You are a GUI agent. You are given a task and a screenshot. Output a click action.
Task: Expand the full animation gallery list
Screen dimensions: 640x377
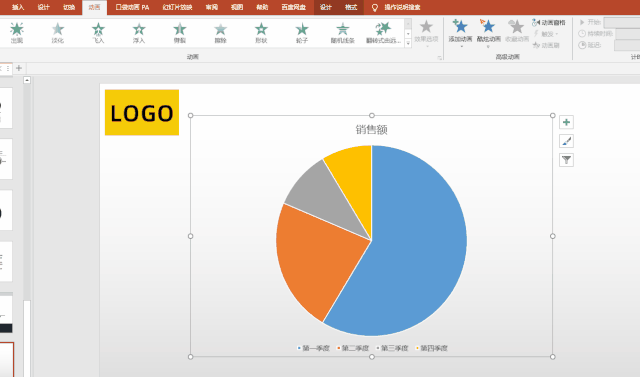[x=408, y=43]
